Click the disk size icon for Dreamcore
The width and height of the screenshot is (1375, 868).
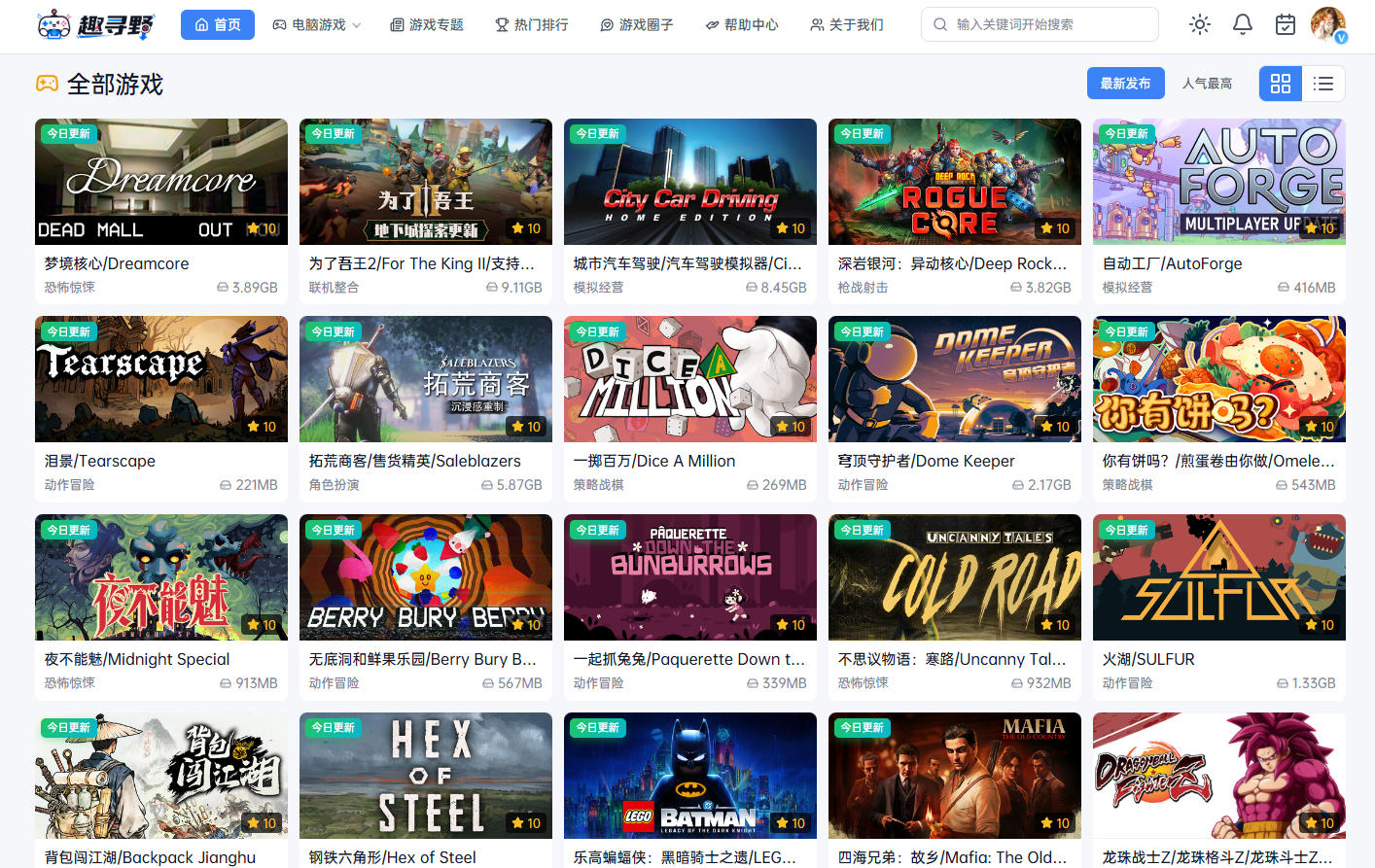[x=223, y=288]
